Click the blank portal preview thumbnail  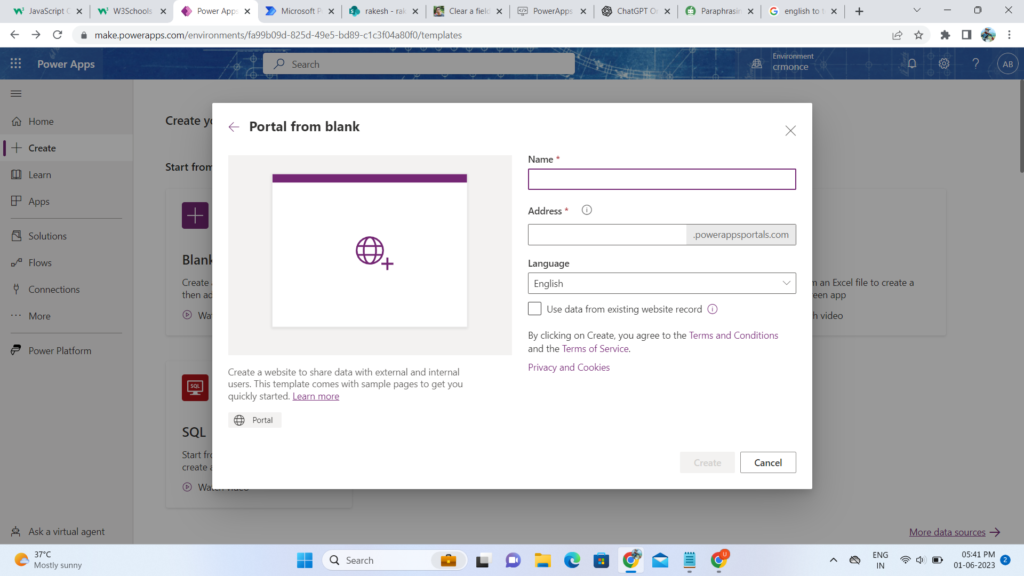click(x=370, y=255)
